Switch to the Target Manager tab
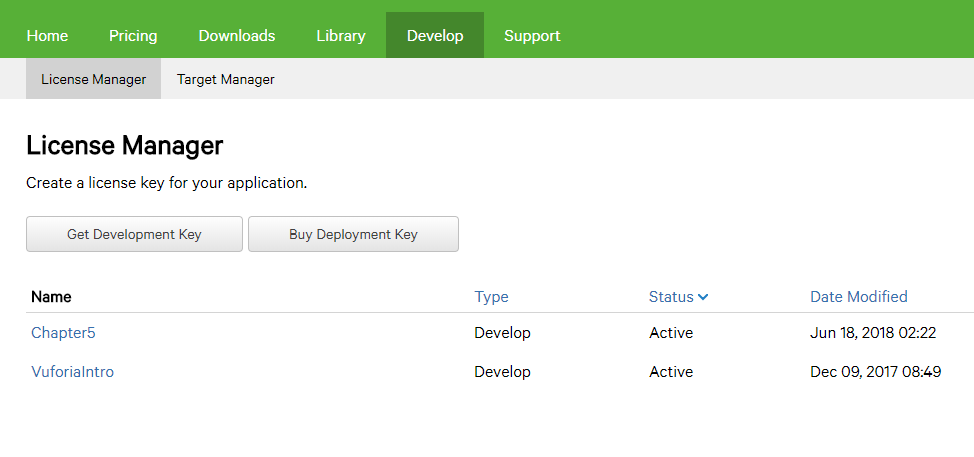 (225, 79)
